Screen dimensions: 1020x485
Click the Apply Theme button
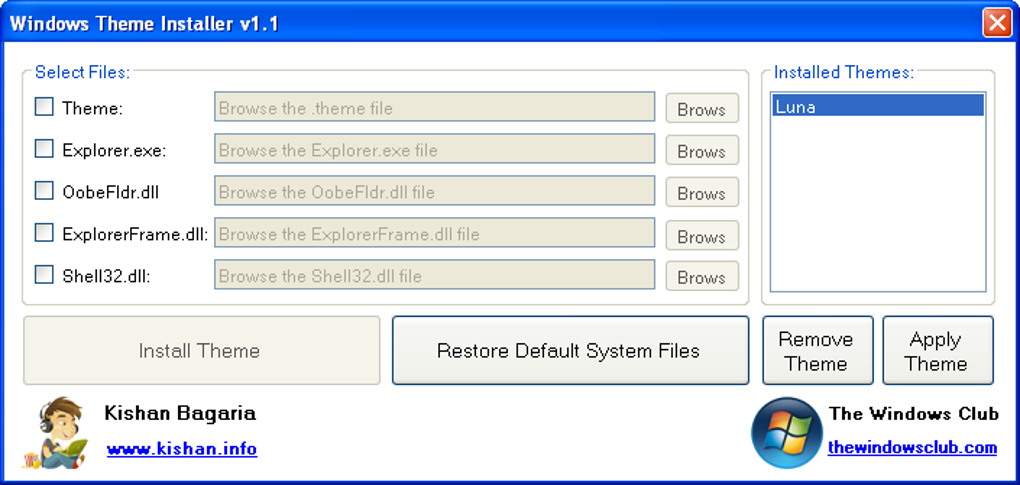pos(937,351)
